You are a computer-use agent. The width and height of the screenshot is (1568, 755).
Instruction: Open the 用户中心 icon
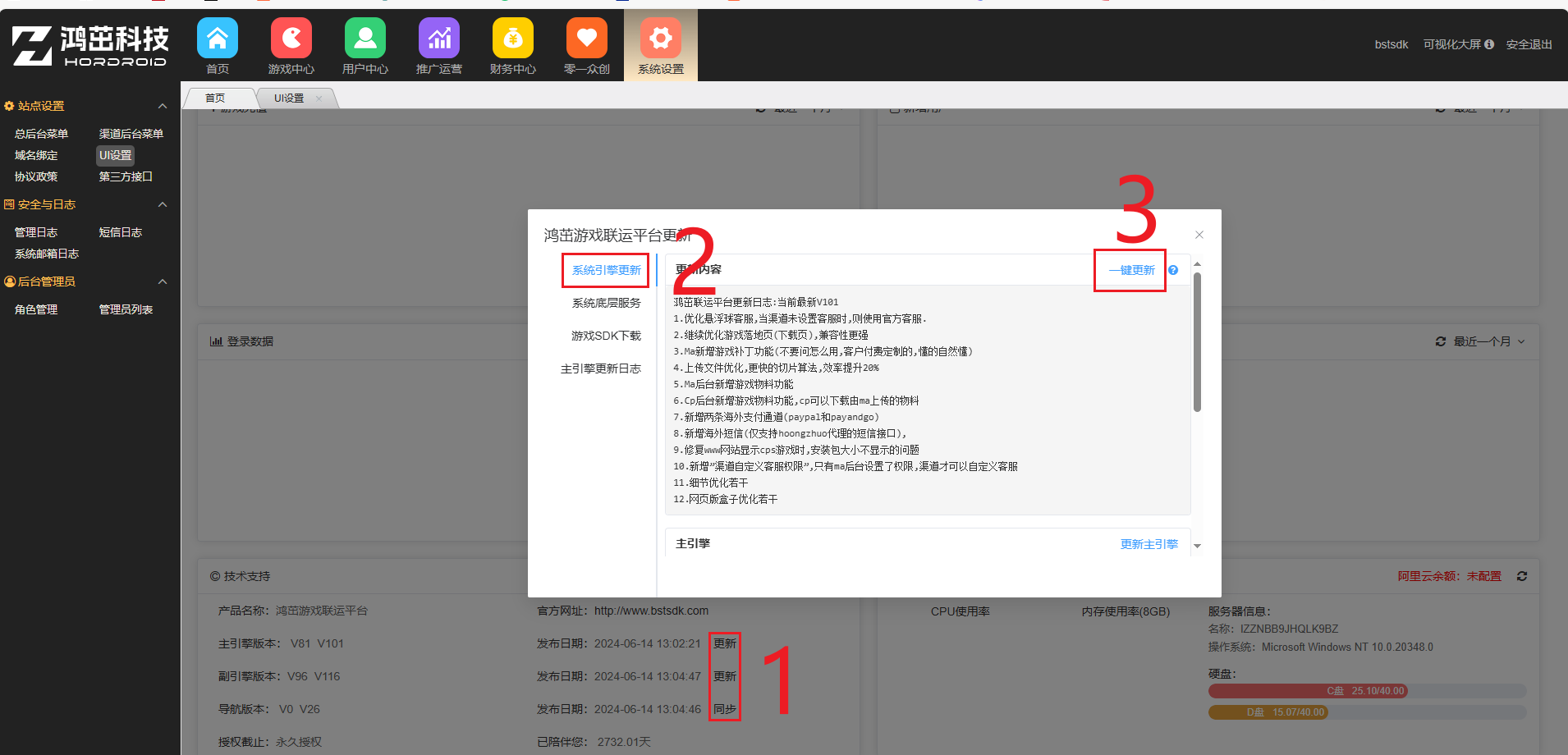click(365, 39)
